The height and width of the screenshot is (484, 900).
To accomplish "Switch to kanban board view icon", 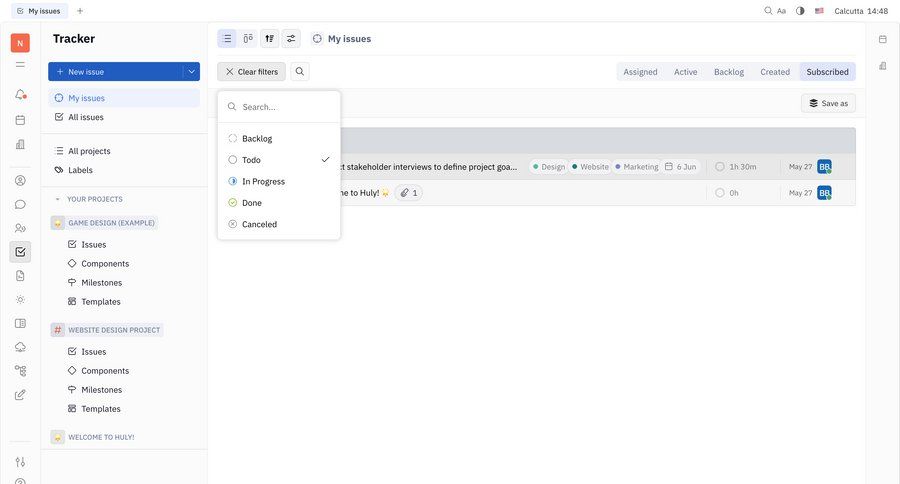I will (248, 38).
